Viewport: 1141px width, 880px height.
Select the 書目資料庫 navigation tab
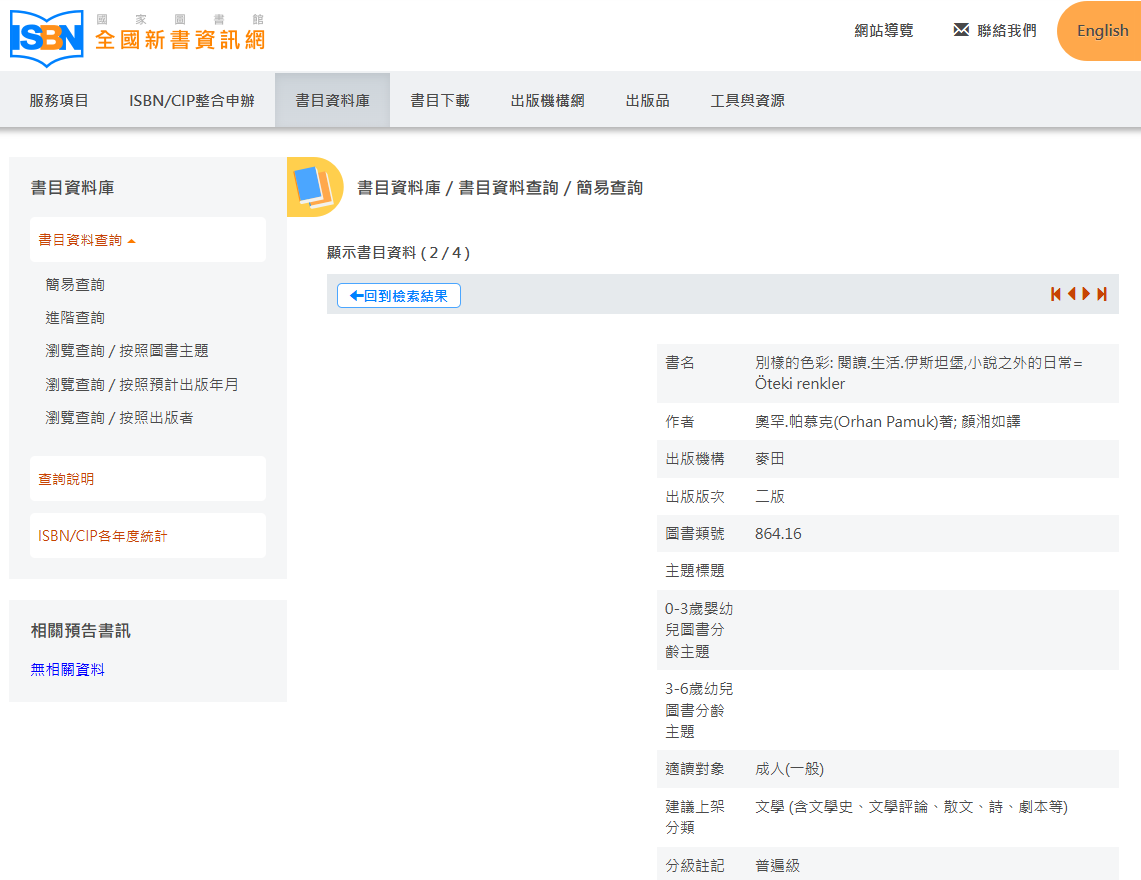[x=332, y=100]
